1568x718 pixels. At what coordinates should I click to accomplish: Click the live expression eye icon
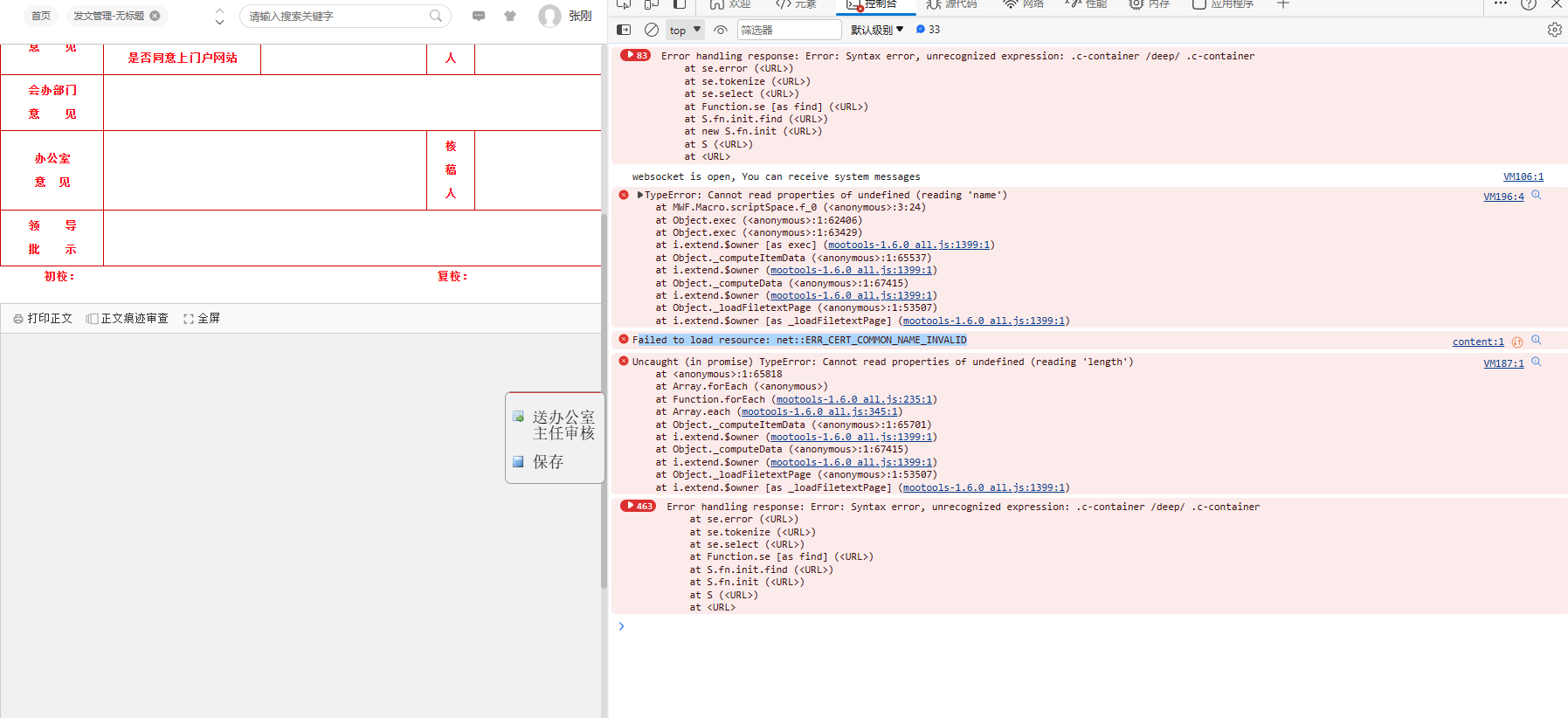pos(721,30)
